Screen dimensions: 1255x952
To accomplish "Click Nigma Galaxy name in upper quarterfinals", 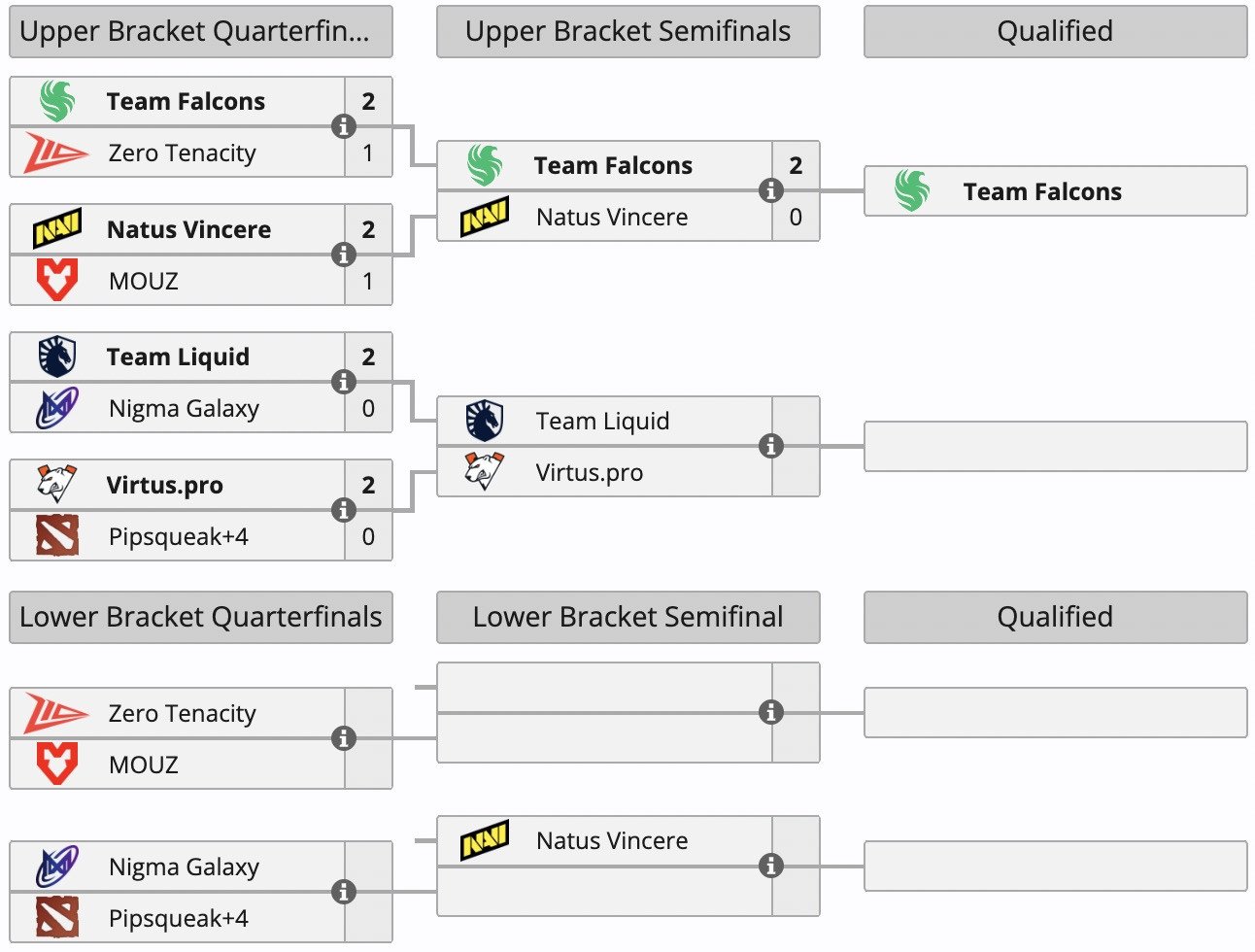I will [184, 408].
